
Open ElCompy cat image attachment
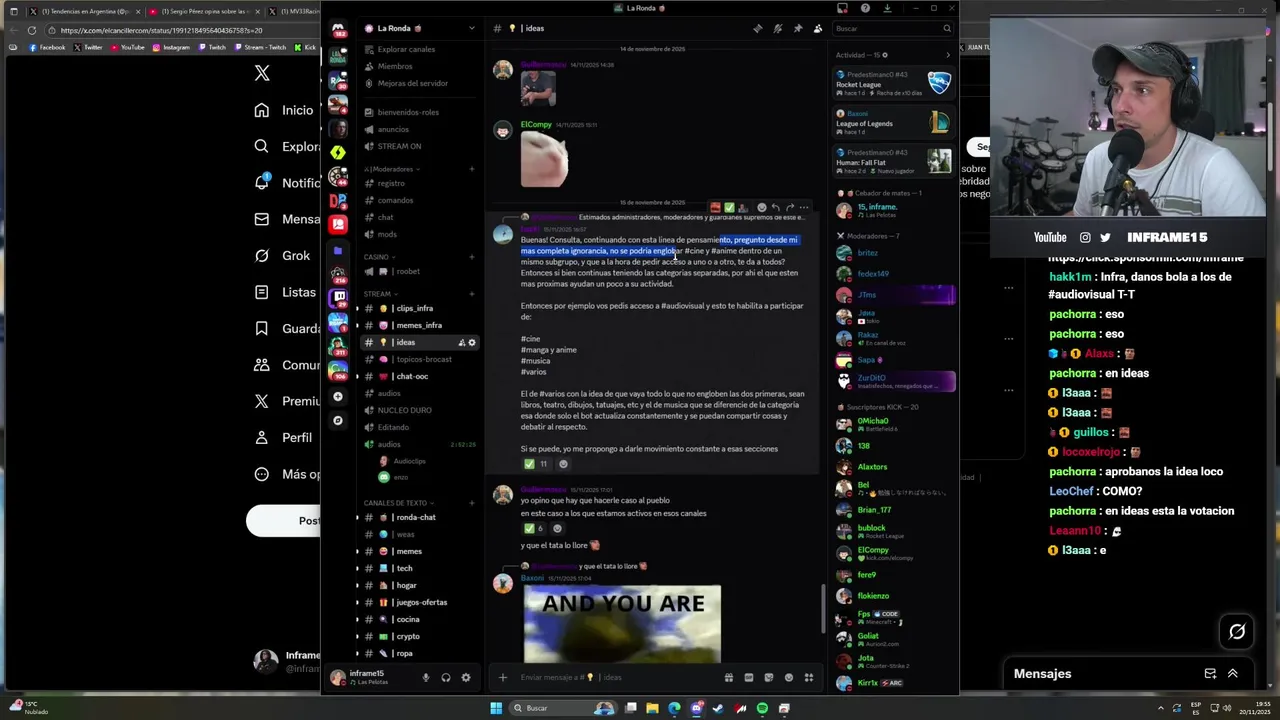click(545, 160)
